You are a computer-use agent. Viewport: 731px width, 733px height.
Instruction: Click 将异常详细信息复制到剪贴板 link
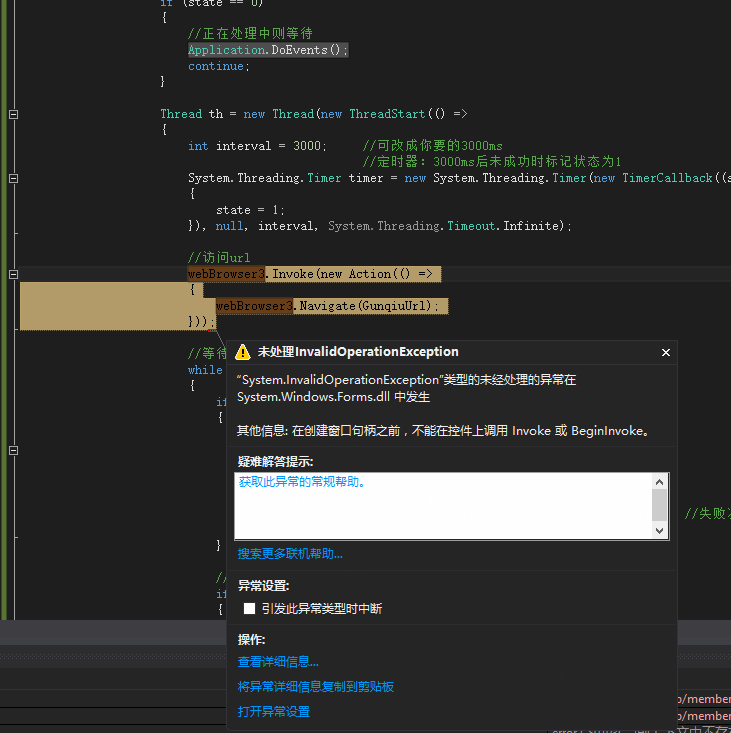315,686
